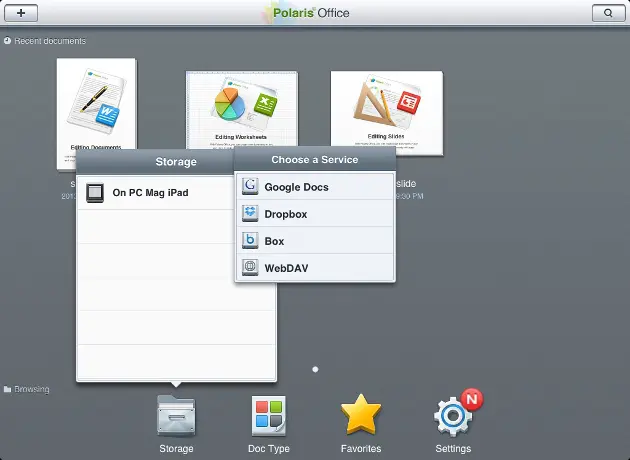This screenshot has height=460, width=630.
Task: Click the Box 'b' logo icon
Action: (x=250, y=240)
